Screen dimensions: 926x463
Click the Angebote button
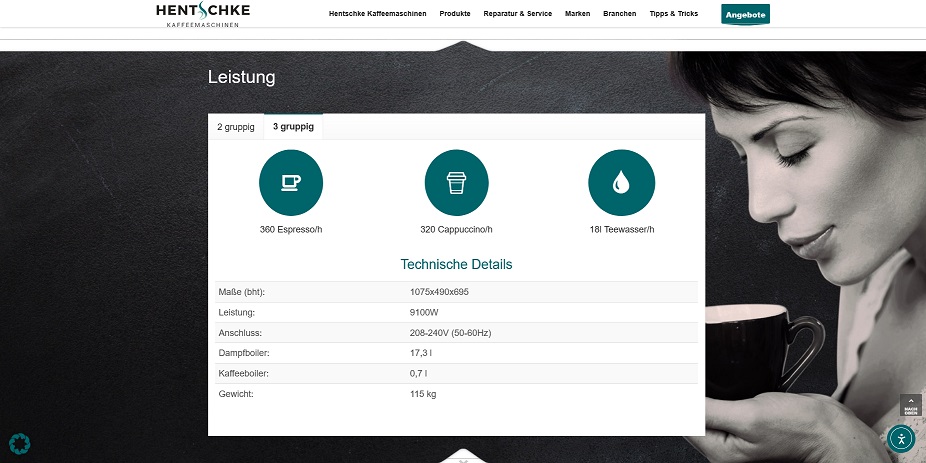tap(745, 15)
